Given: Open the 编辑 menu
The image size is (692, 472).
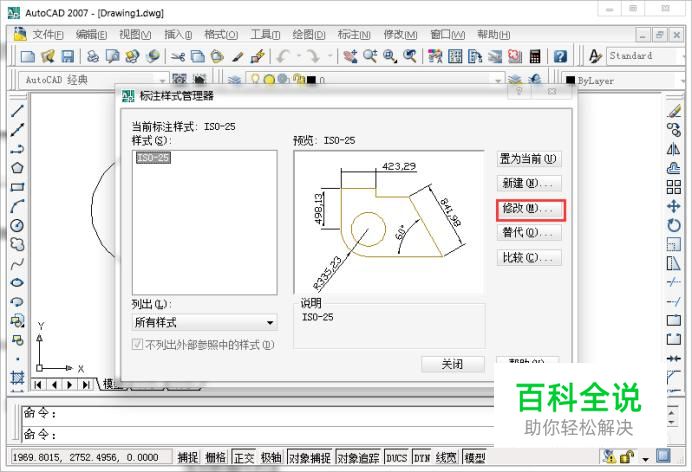Looking at the screenshot, I should (91, 34).
